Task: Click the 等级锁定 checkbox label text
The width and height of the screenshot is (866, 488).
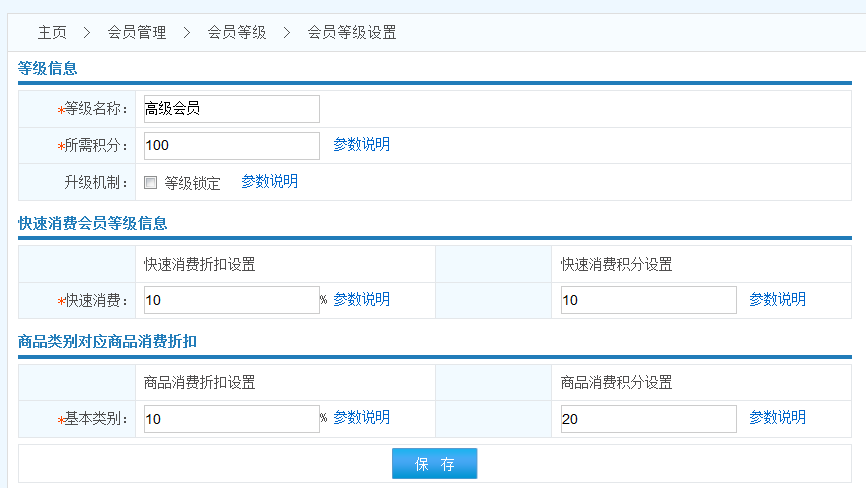Action: pos(192,183)
